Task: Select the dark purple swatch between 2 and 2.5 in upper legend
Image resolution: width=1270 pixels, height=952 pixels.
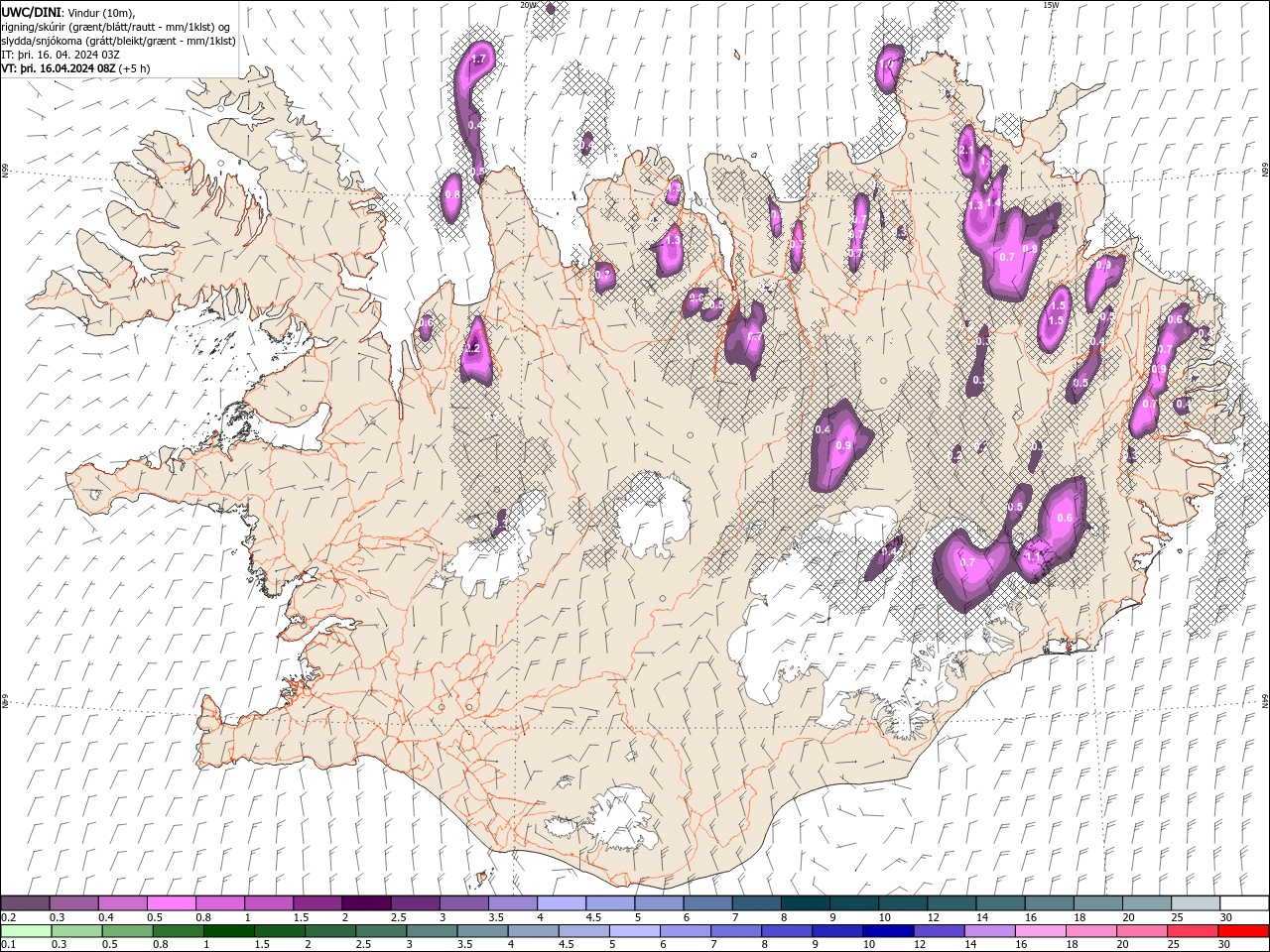Action: pyautogui.click(x=366, y=903)
